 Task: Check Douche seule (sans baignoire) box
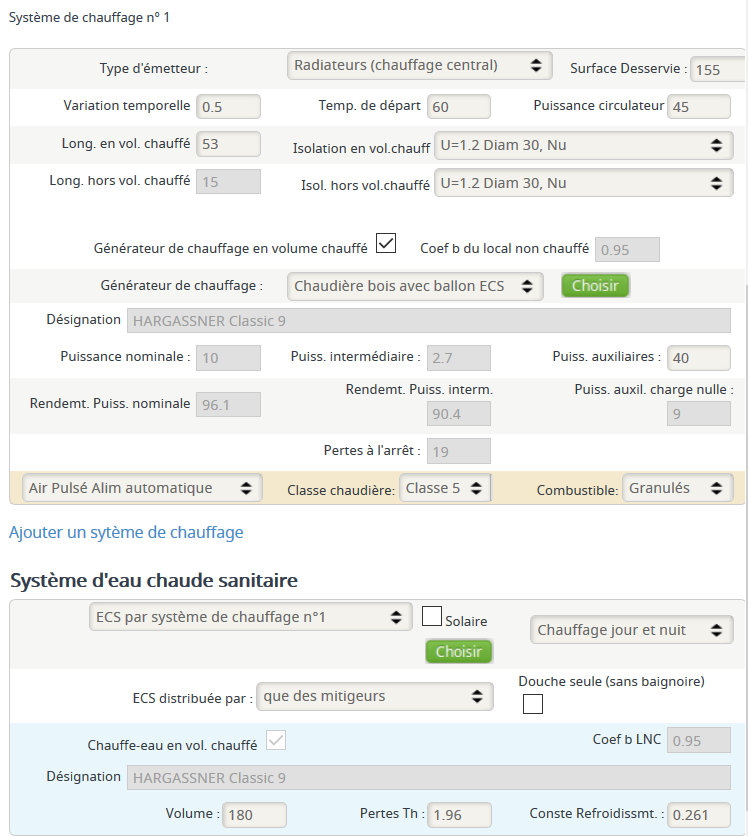(x=533, y=704)
